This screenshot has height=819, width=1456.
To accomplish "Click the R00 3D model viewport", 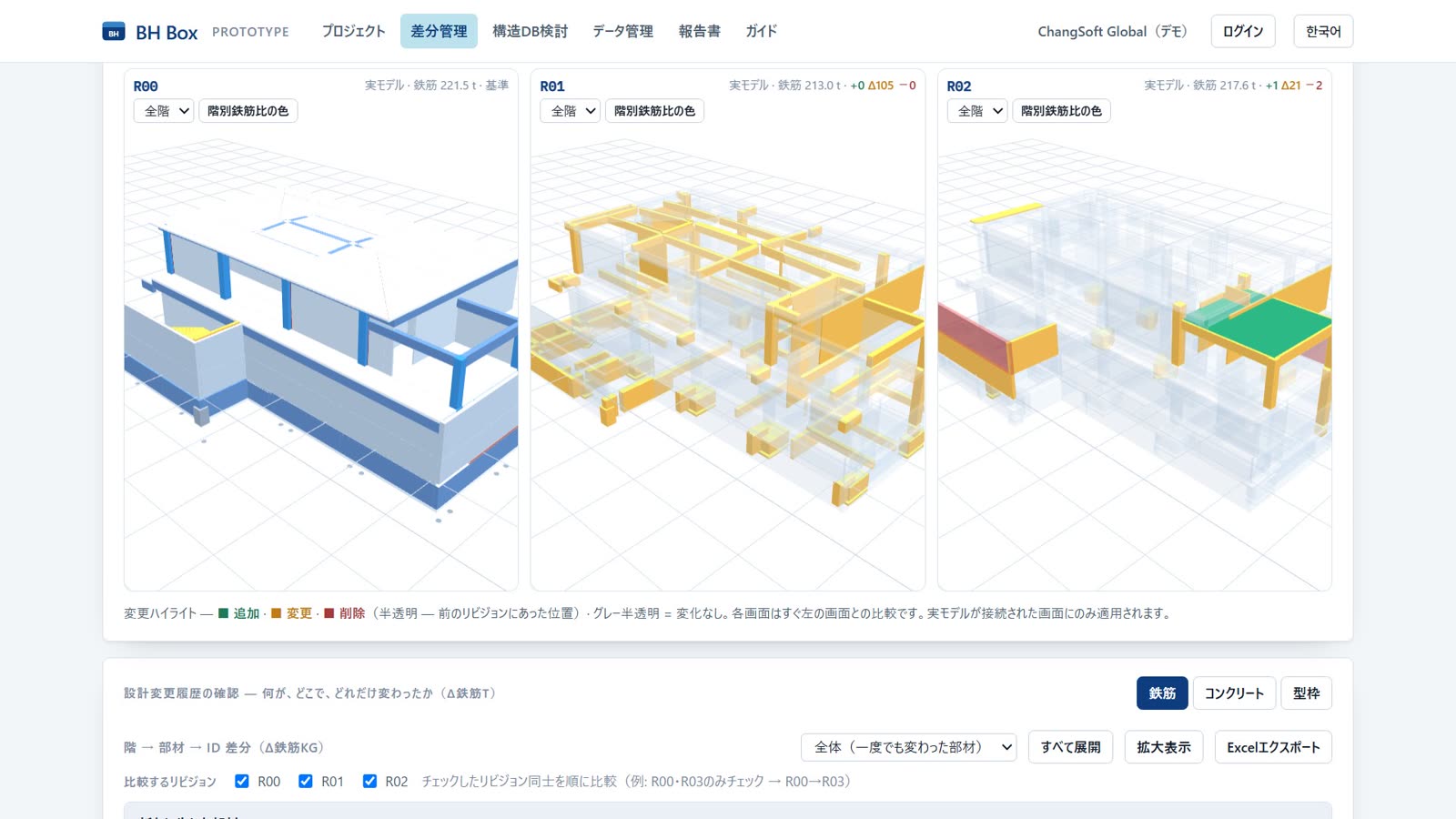I will [321, 359].
